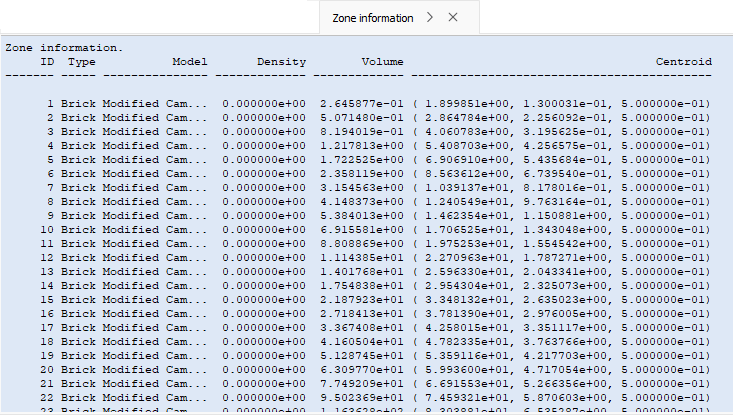Click the Density column header
Viewport: 733px width, 415px height.
click(x=281, y=62)
